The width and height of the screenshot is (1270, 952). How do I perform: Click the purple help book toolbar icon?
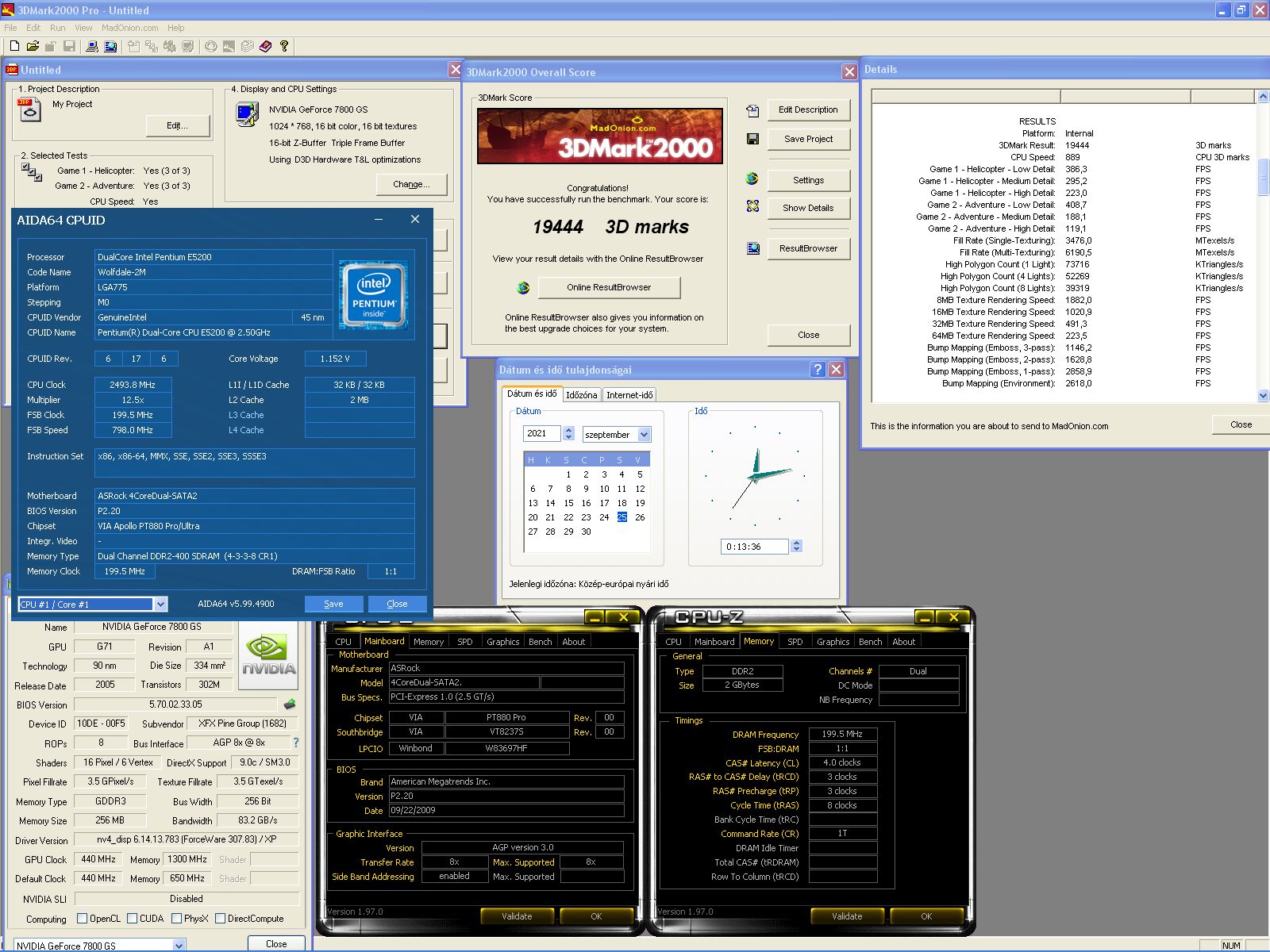click(265, 47)
